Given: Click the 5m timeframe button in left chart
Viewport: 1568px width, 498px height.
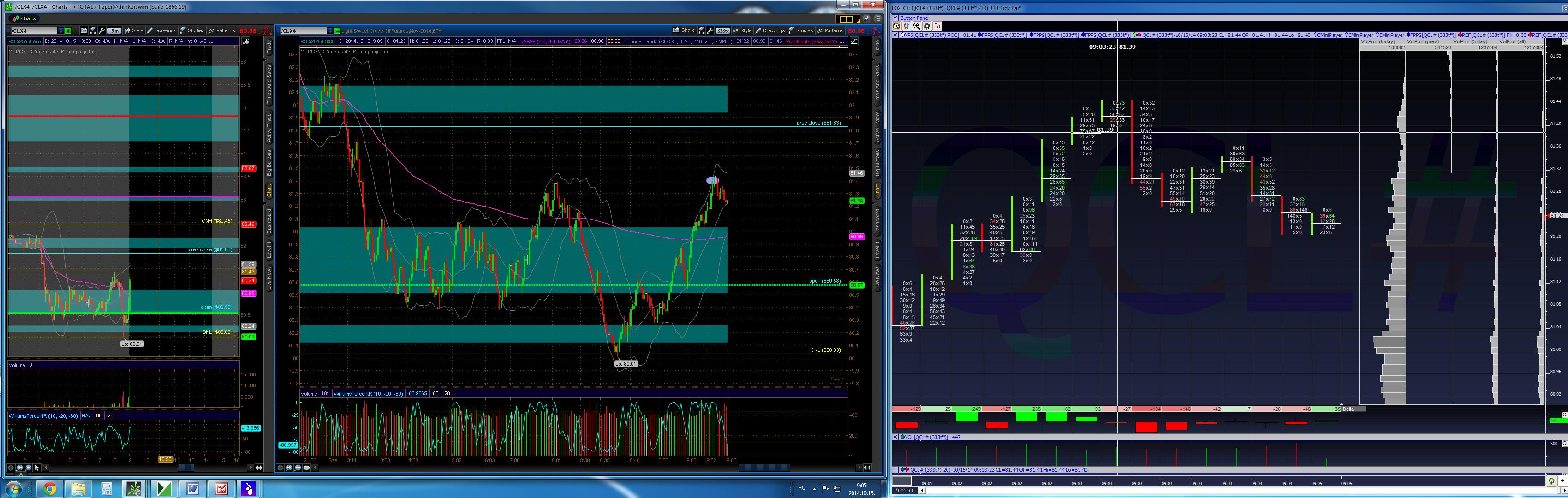Looking at the screenshot, I should coord(114,30).
